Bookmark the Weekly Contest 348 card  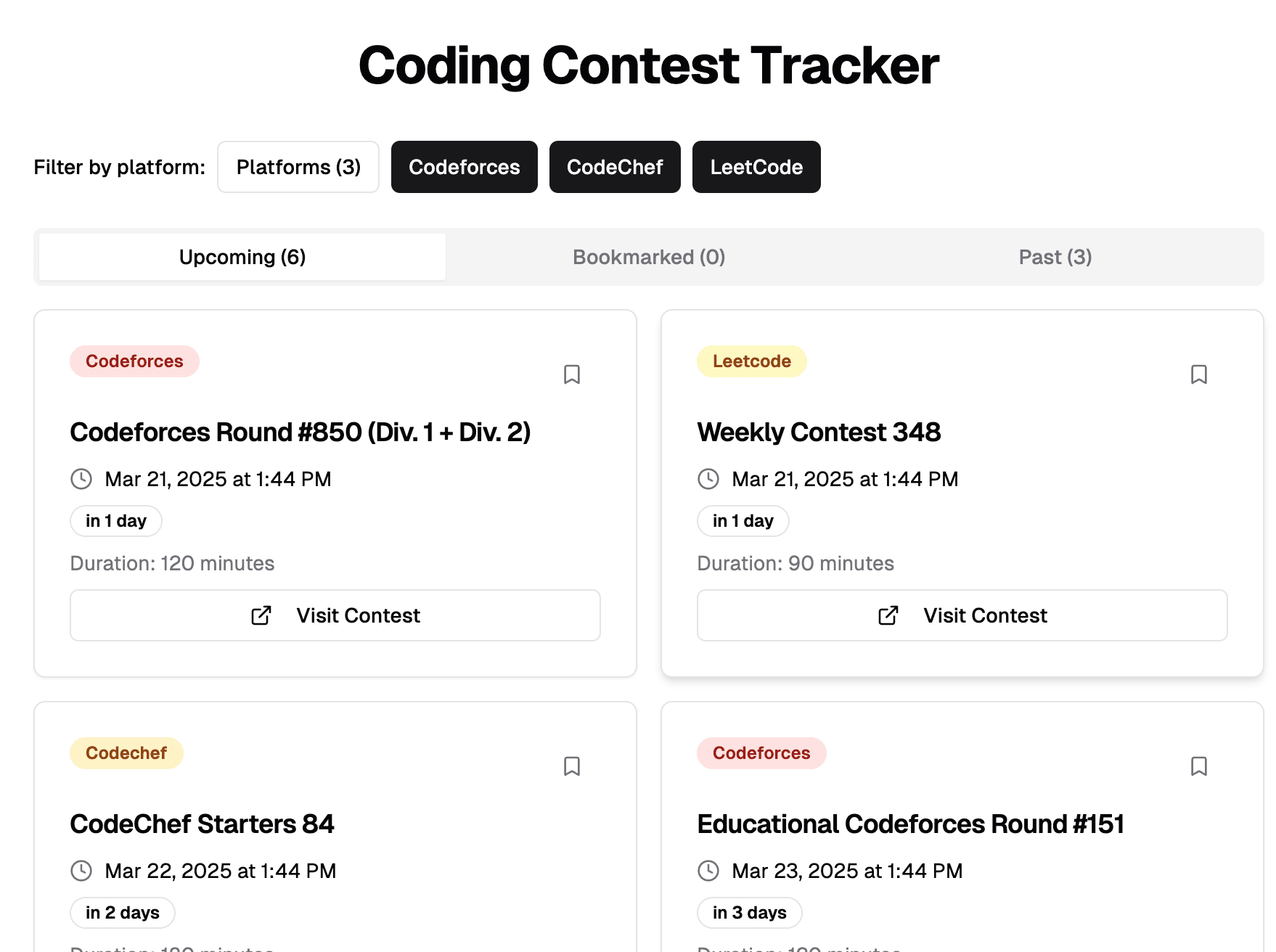click(1199, 375)
